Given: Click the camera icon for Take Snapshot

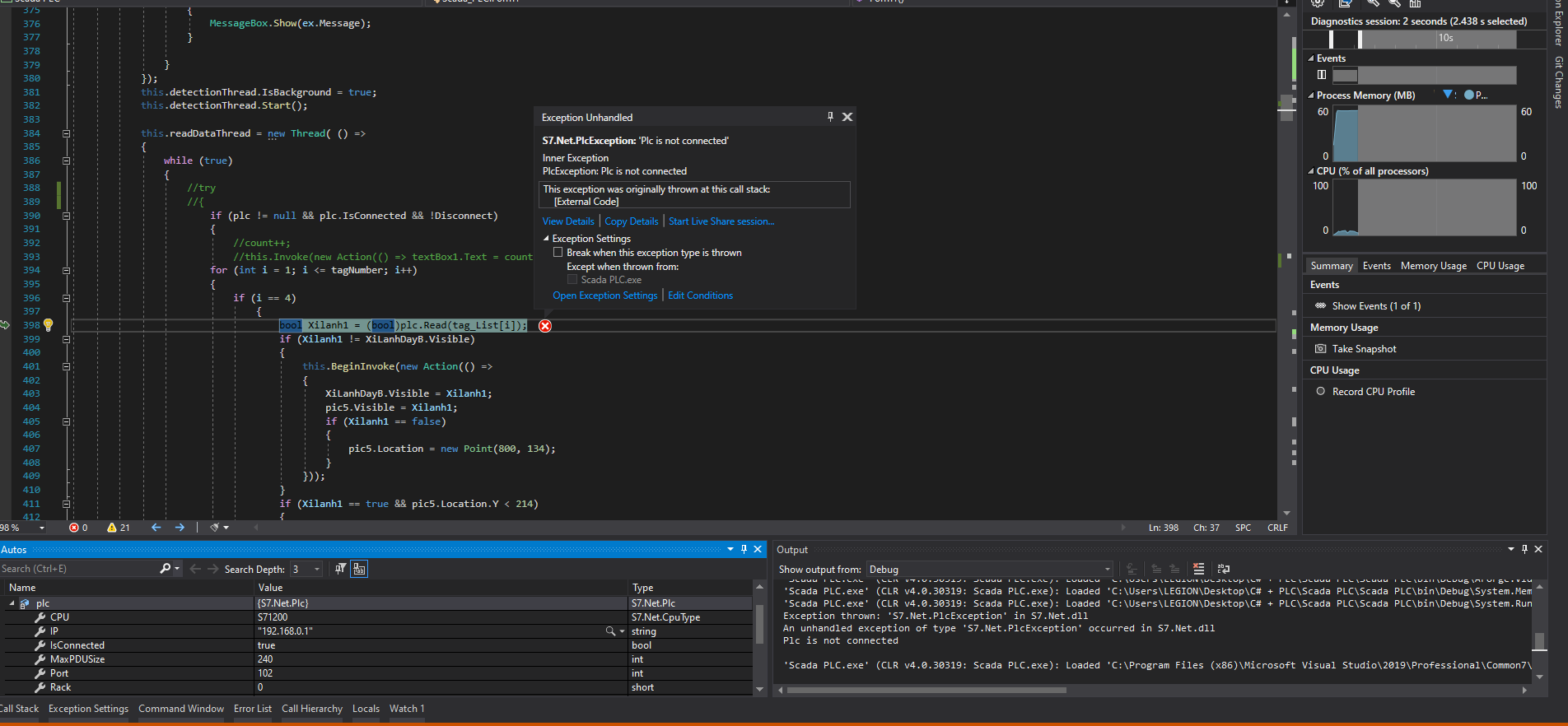Looking at the screenshot, I should click(x=1321, y=349).
